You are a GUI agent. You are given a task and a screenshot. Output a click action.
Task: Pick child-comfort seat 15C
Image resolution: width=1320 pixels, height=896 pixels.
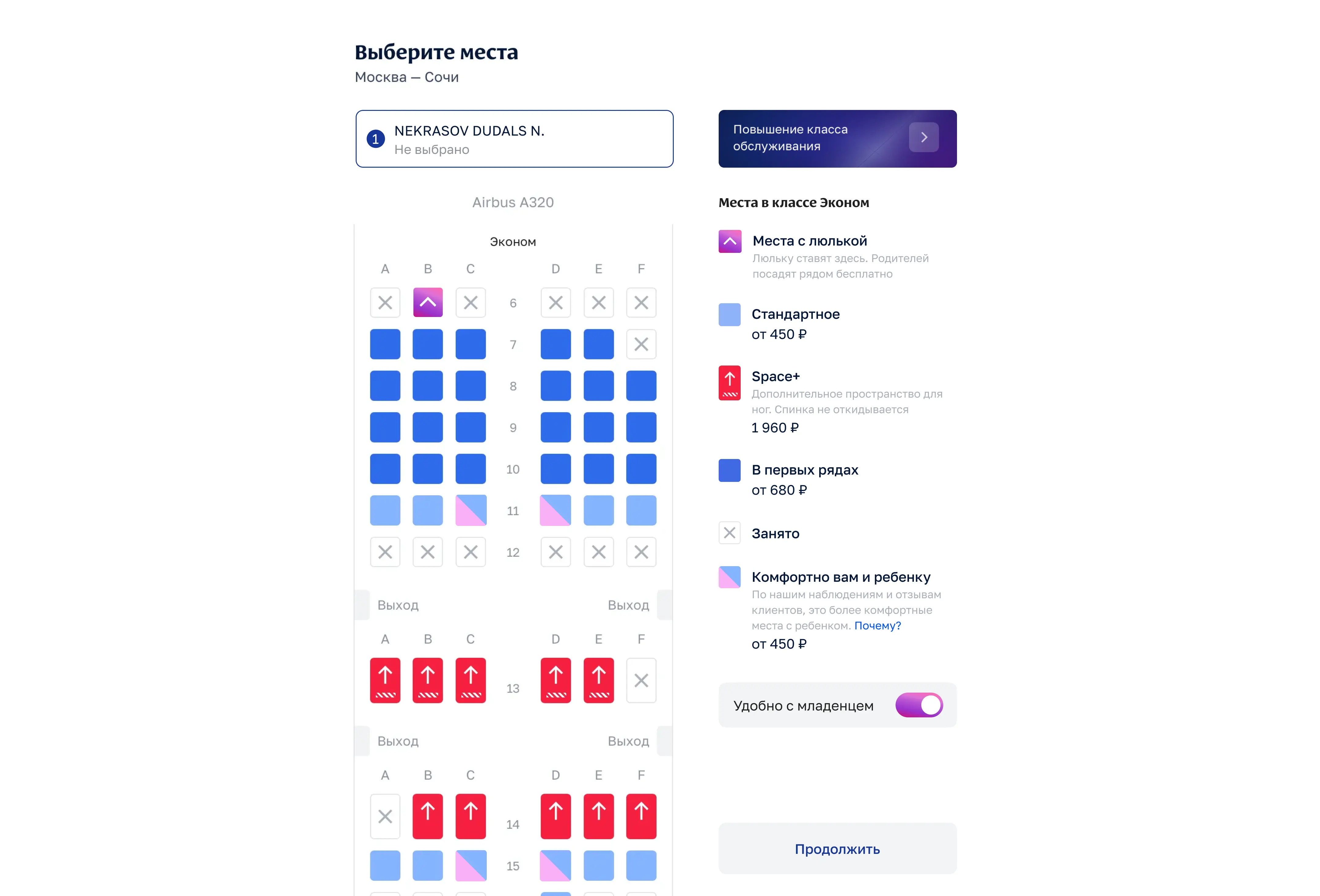coord(471,865)
